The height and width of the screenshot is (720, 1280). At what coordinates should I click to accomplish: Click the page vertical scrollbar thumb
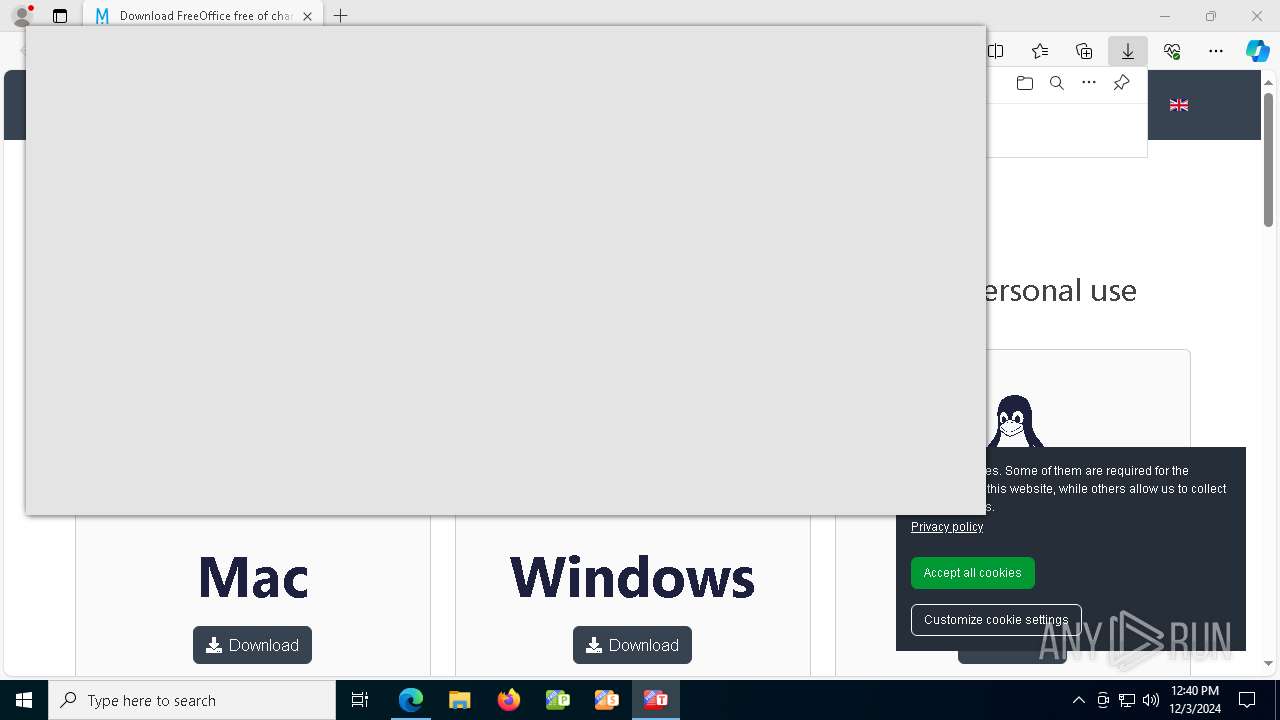[x=1268, y=160]
